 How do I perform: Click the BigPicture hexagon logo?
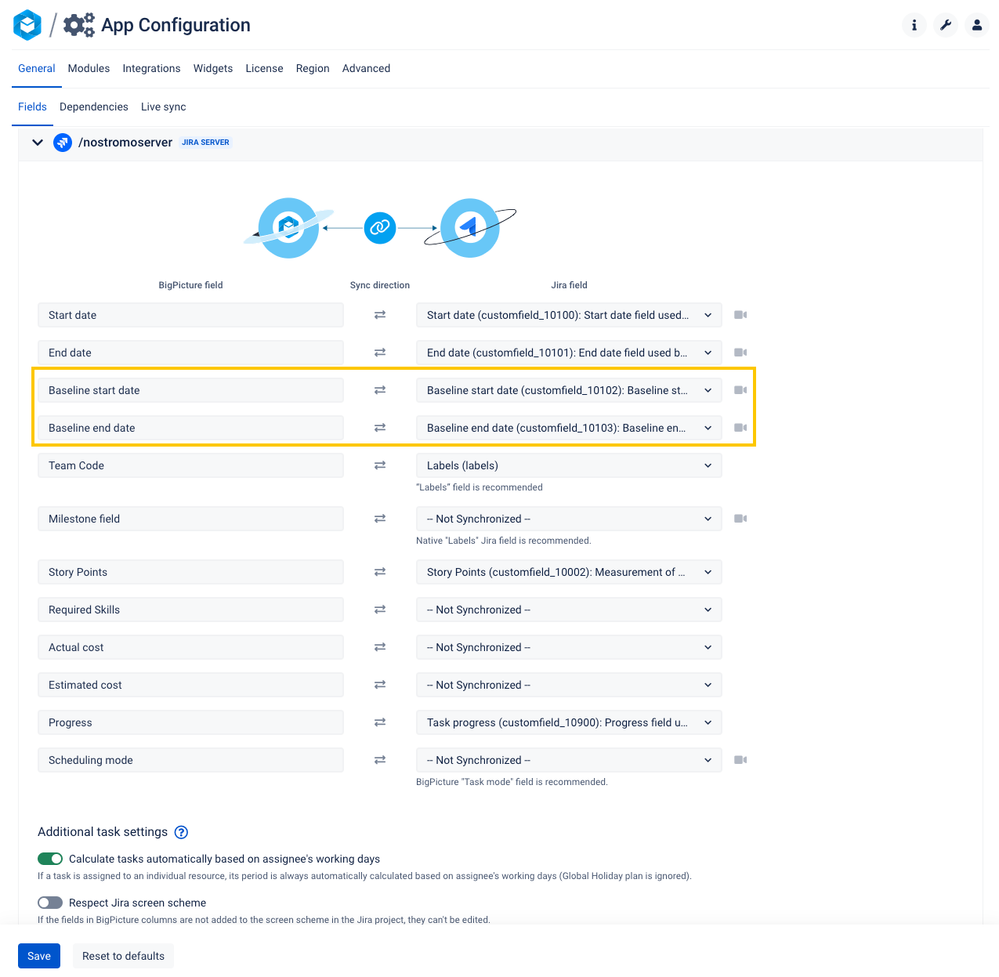pos(27,25)
